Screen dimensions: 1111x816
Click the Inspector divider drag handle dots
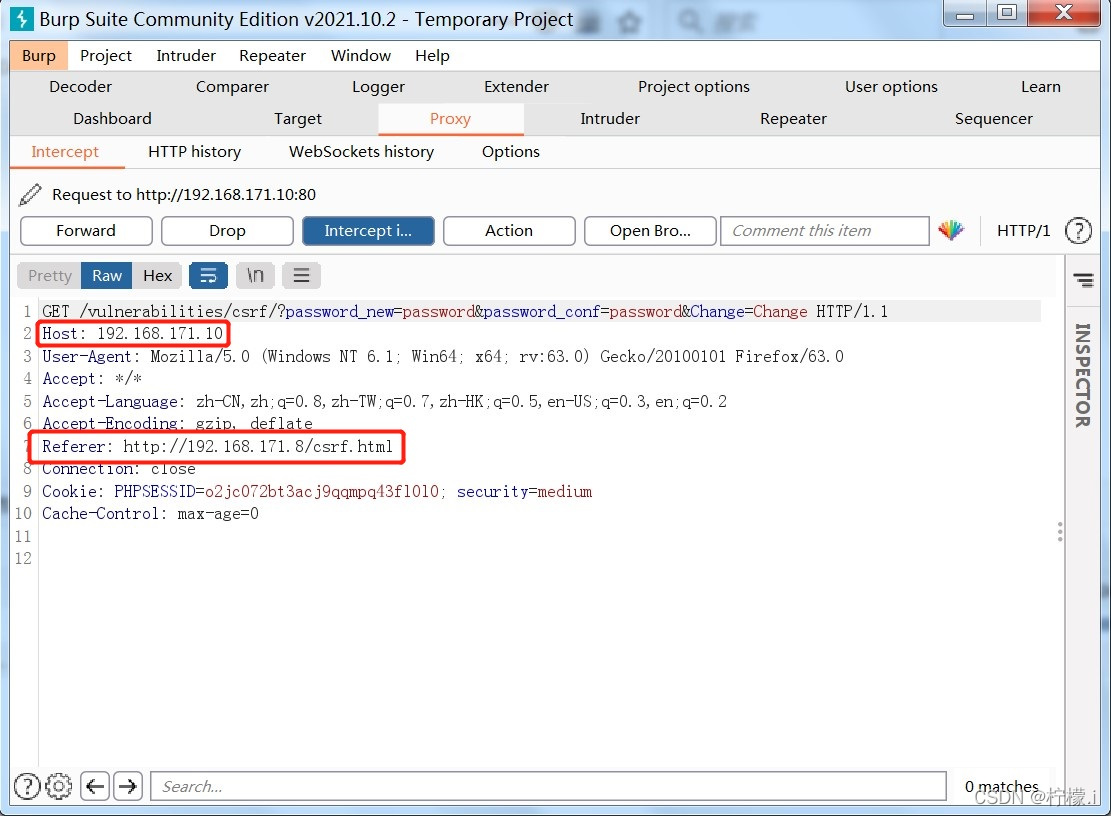[x=1060, y=532]
